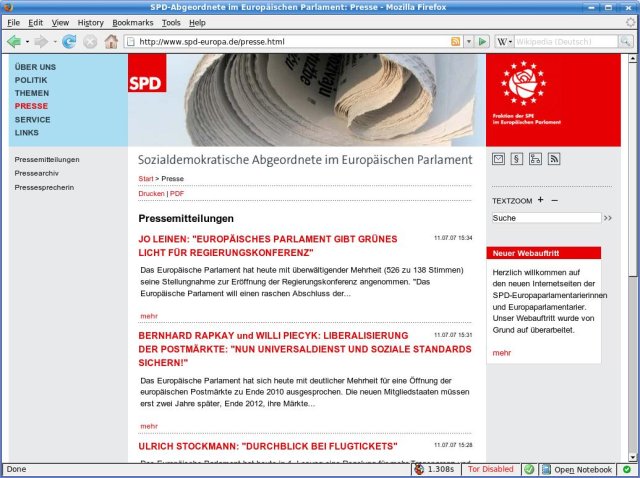The width and height of the screenshot is (640, 478).
Task: Open the History menu
Action: [x=91, y=23]
